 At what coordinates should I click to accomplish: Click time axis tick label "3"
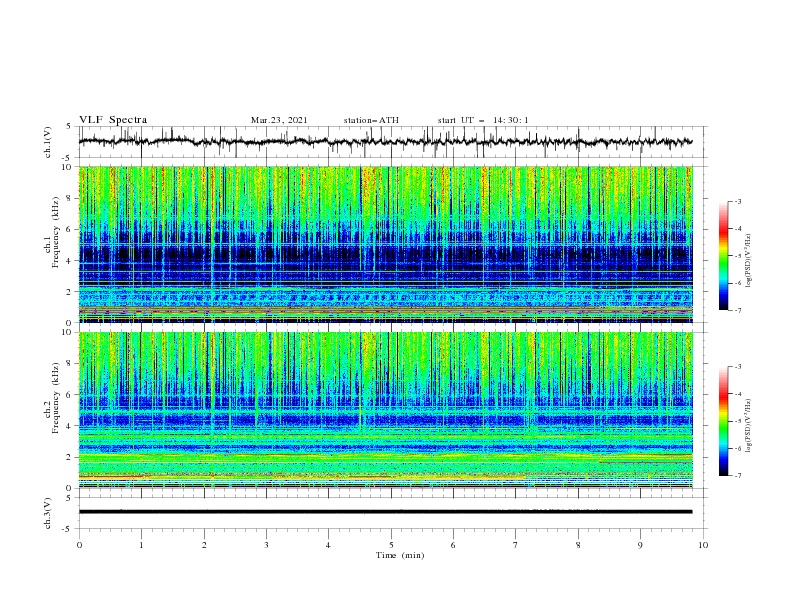pos(267,545)
